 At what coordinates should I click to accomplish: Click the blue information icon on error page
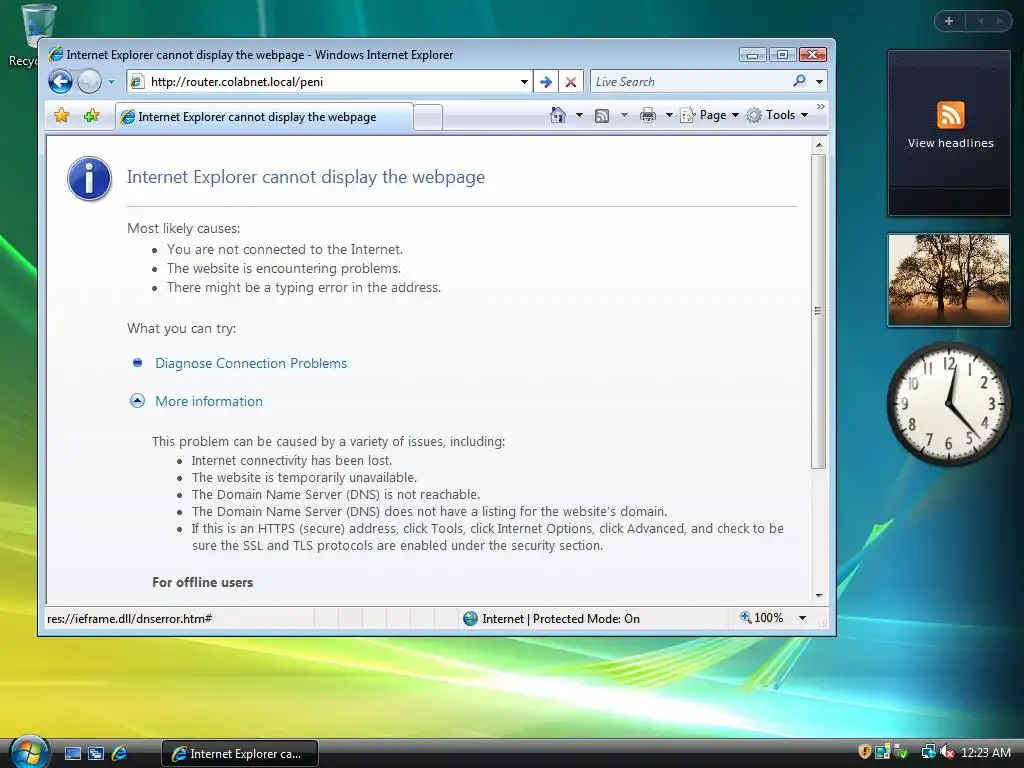click(x=89, y=178)
